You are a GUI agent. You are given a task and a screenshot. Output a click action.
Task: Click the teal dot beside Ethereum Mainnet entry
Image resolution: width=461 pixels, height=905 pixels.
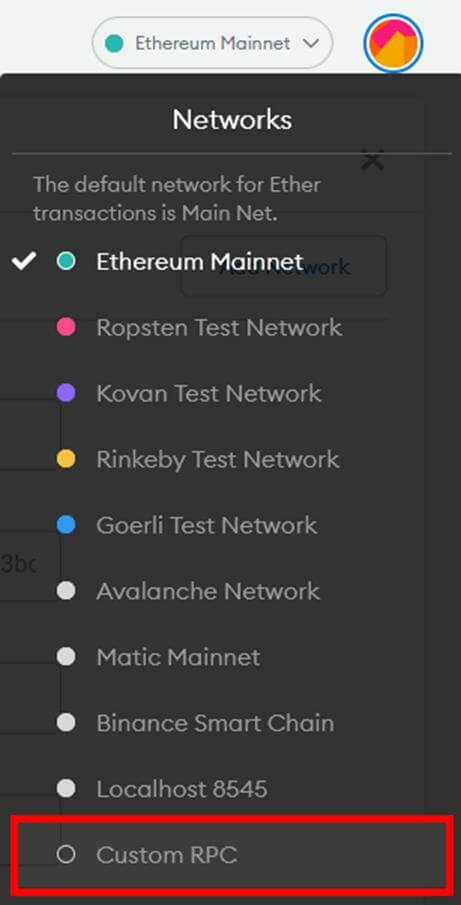pyautogui.click(x=66, y=262)
